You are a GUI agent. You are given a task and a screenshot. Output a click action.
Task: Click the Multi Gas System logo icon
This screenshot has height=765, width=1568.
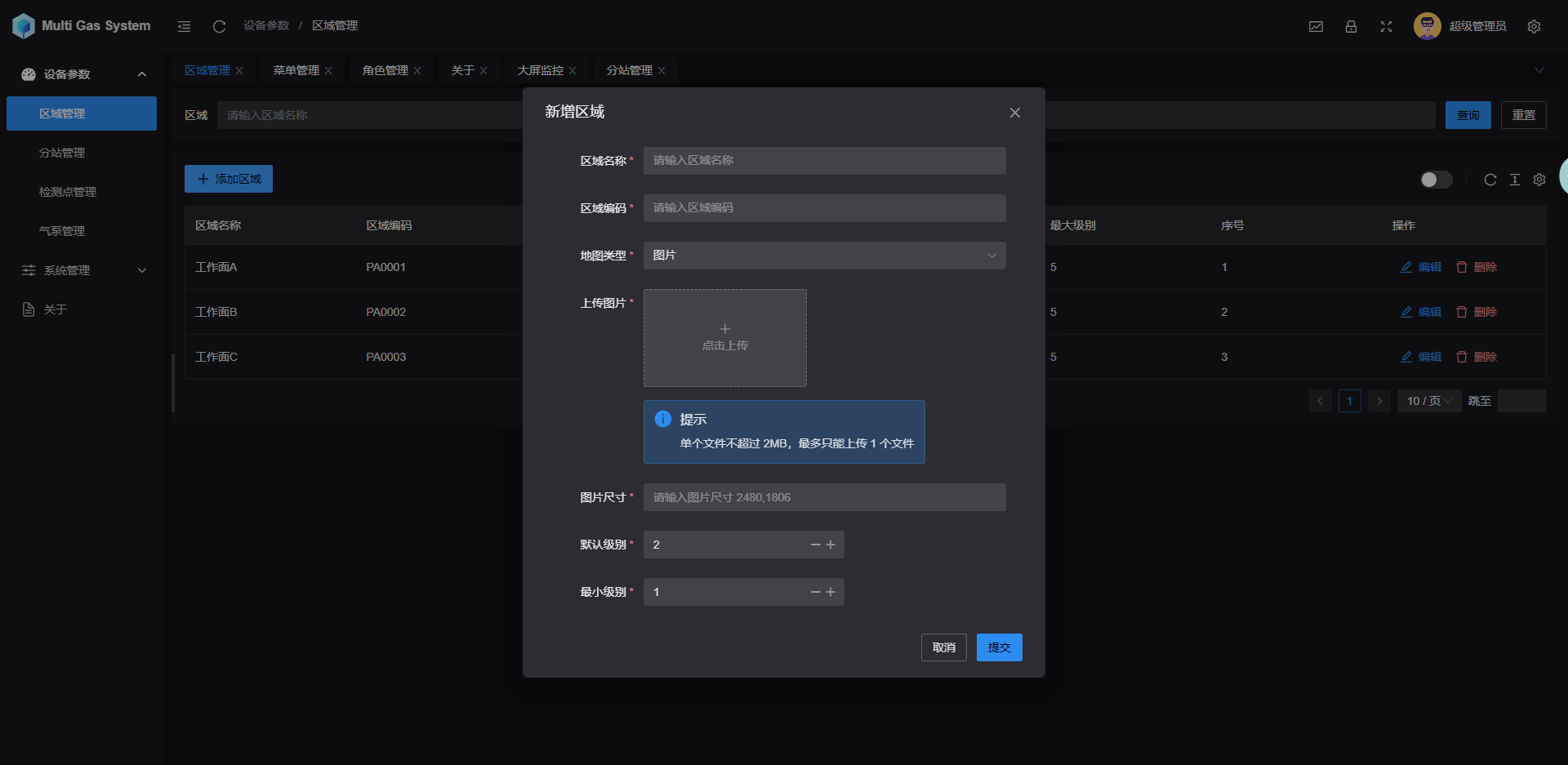click(x=24, y=26)
